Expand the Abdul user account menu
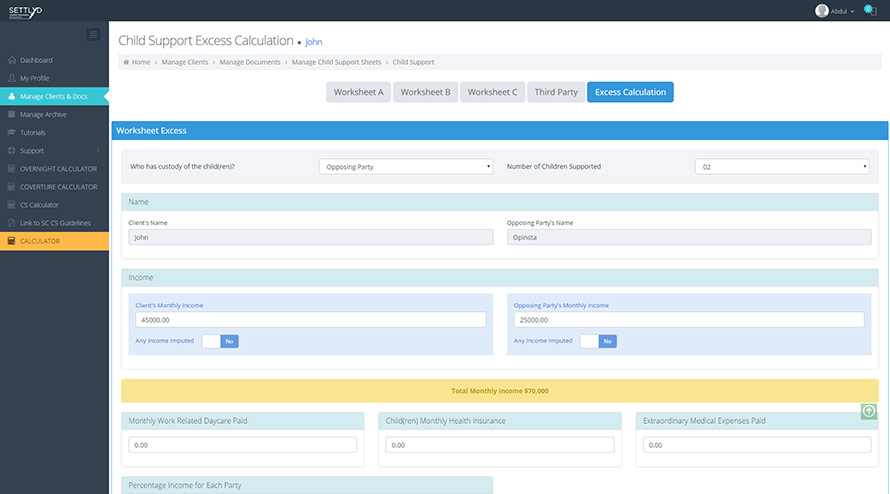The width and height of the screenshot is (890, 494). [836, 11]
